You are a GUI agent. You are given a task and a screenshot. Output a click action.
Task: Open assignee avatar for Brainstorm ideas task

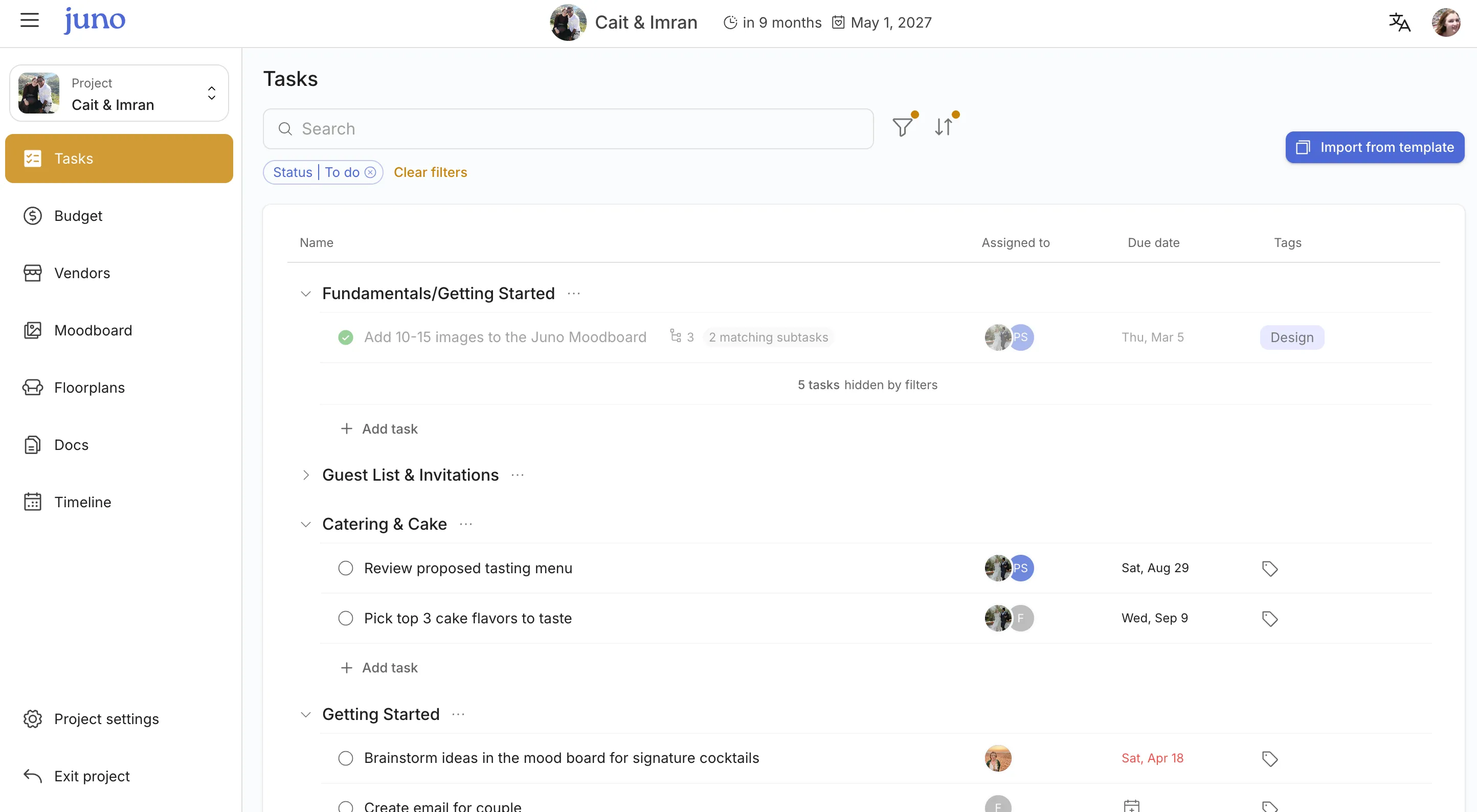998,758
